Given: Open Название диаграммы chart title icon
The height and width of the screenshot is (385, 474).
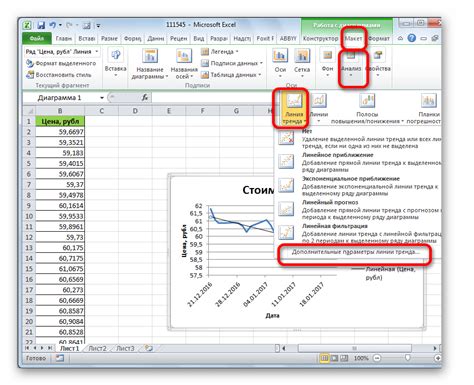Looking at the screenshot, I should point(150,56).
